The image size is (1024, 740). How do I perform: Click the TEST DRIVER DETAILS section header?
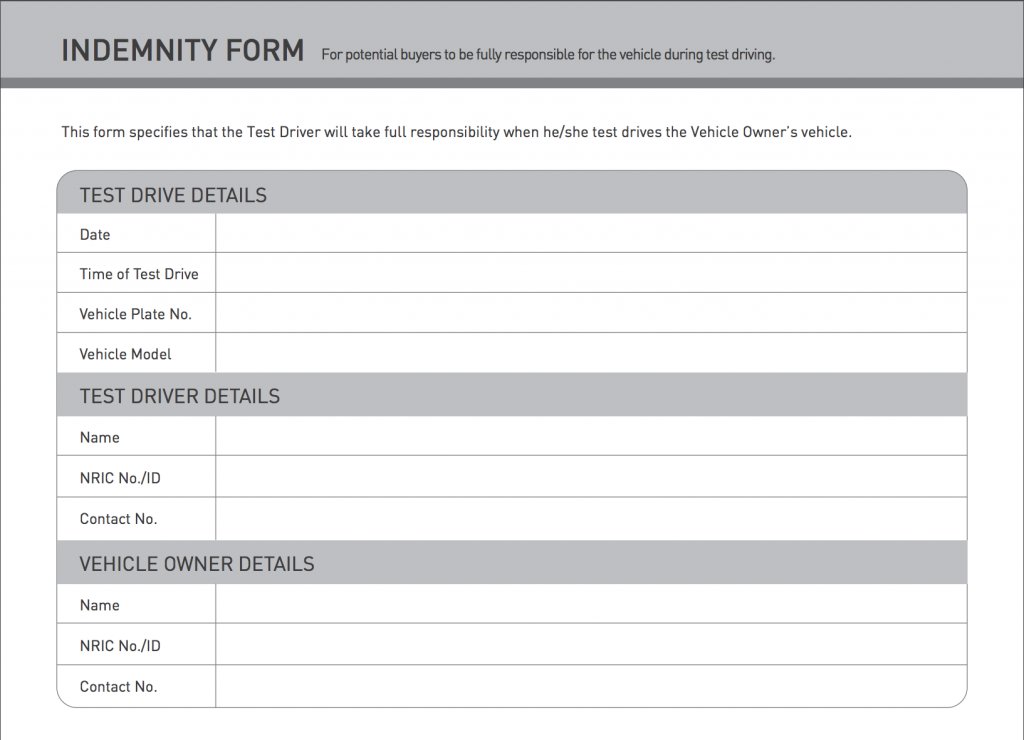[180, 396]
